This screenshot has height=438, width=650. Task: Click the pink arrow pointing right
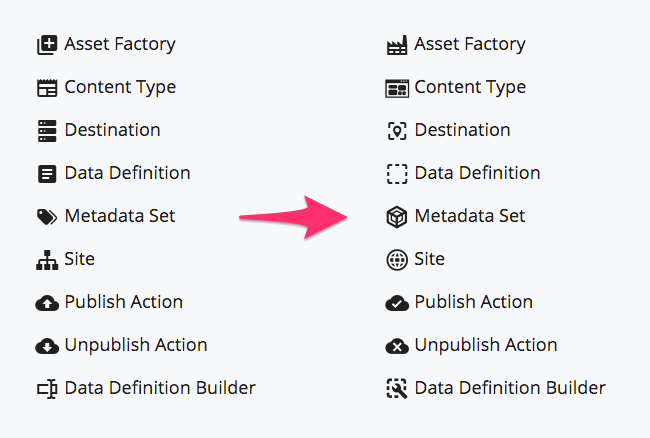(x=293, y=217)
